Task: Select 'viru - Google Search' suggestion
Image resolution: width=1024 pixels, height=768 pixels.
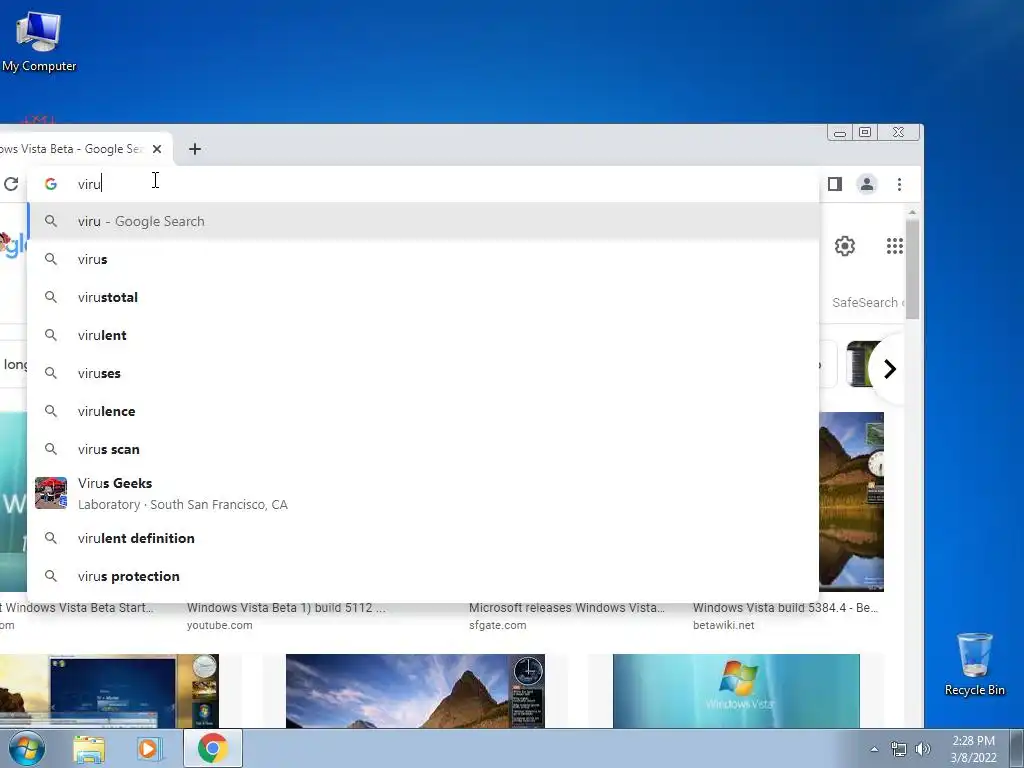Action: tap(423, 221)
